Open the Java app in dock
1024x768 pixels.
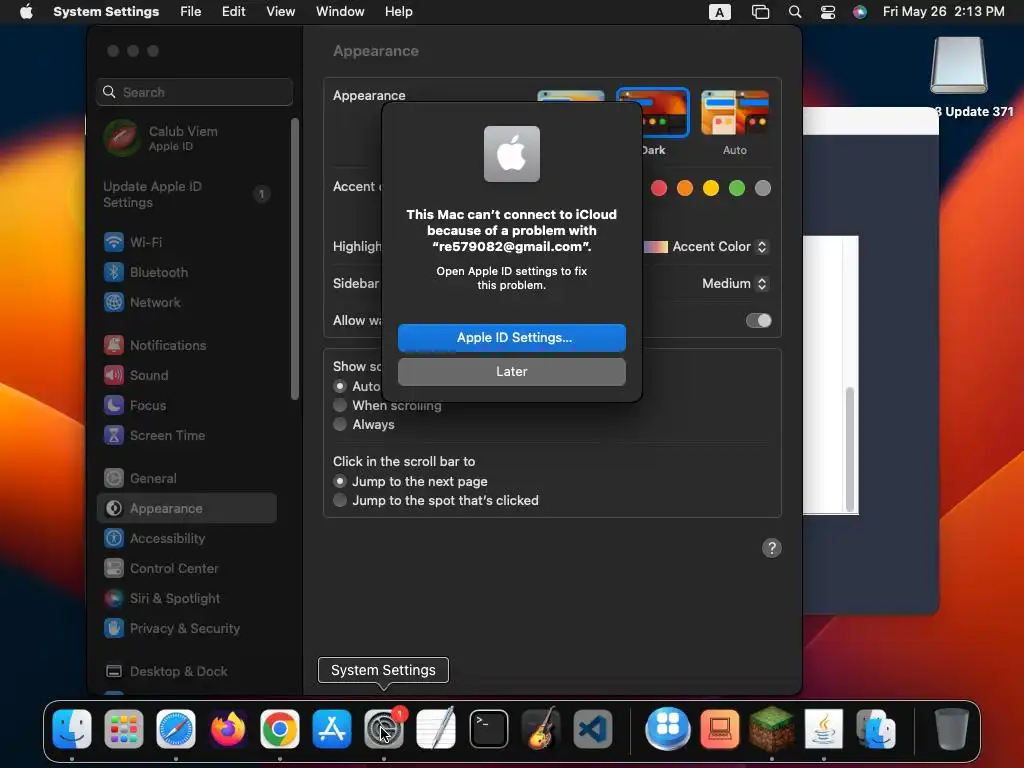(824, 728)
